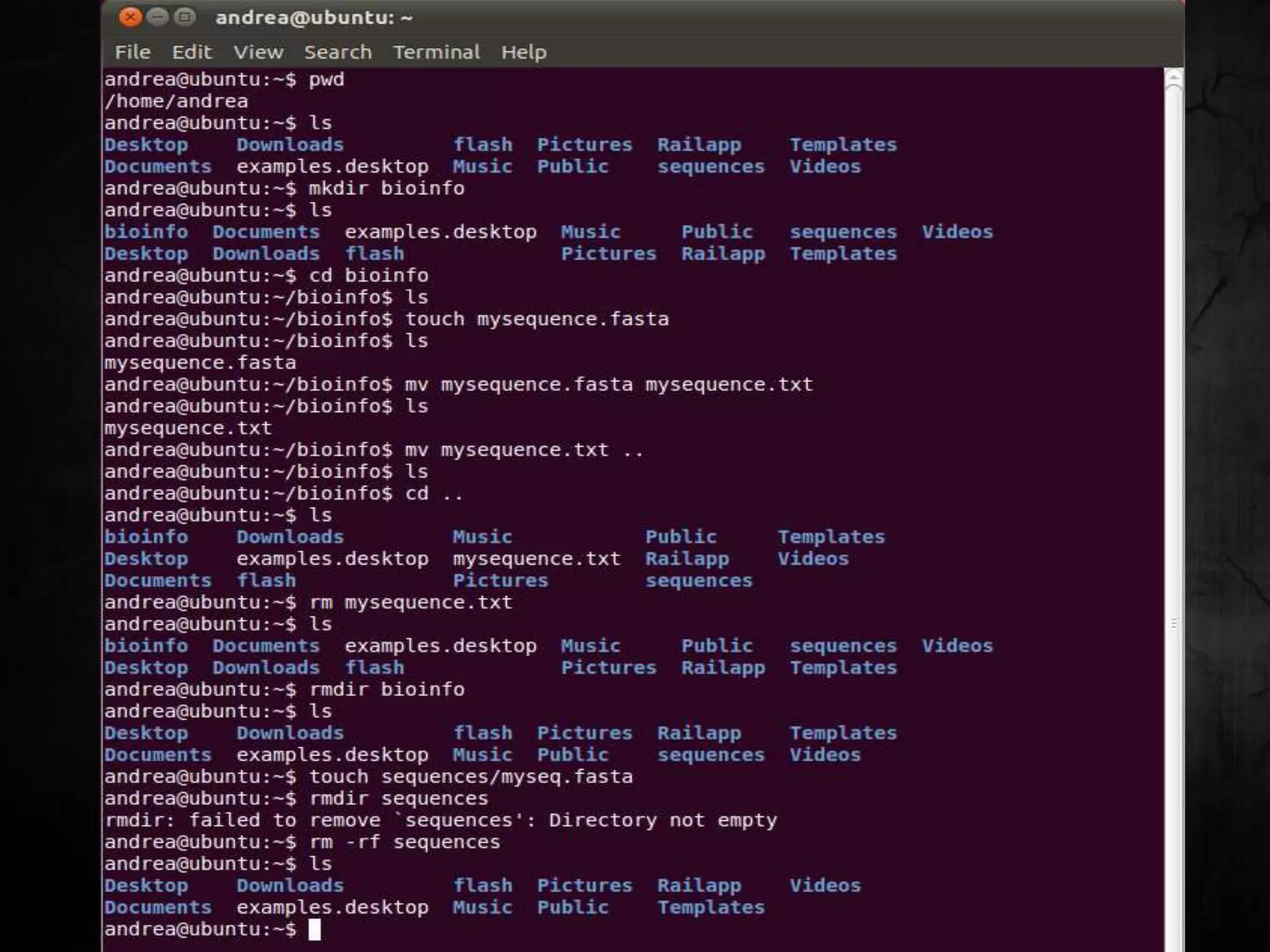Open the Edit menu
Screen dimensions: 1270x952
pyautogui.click(x=192, y=52)
